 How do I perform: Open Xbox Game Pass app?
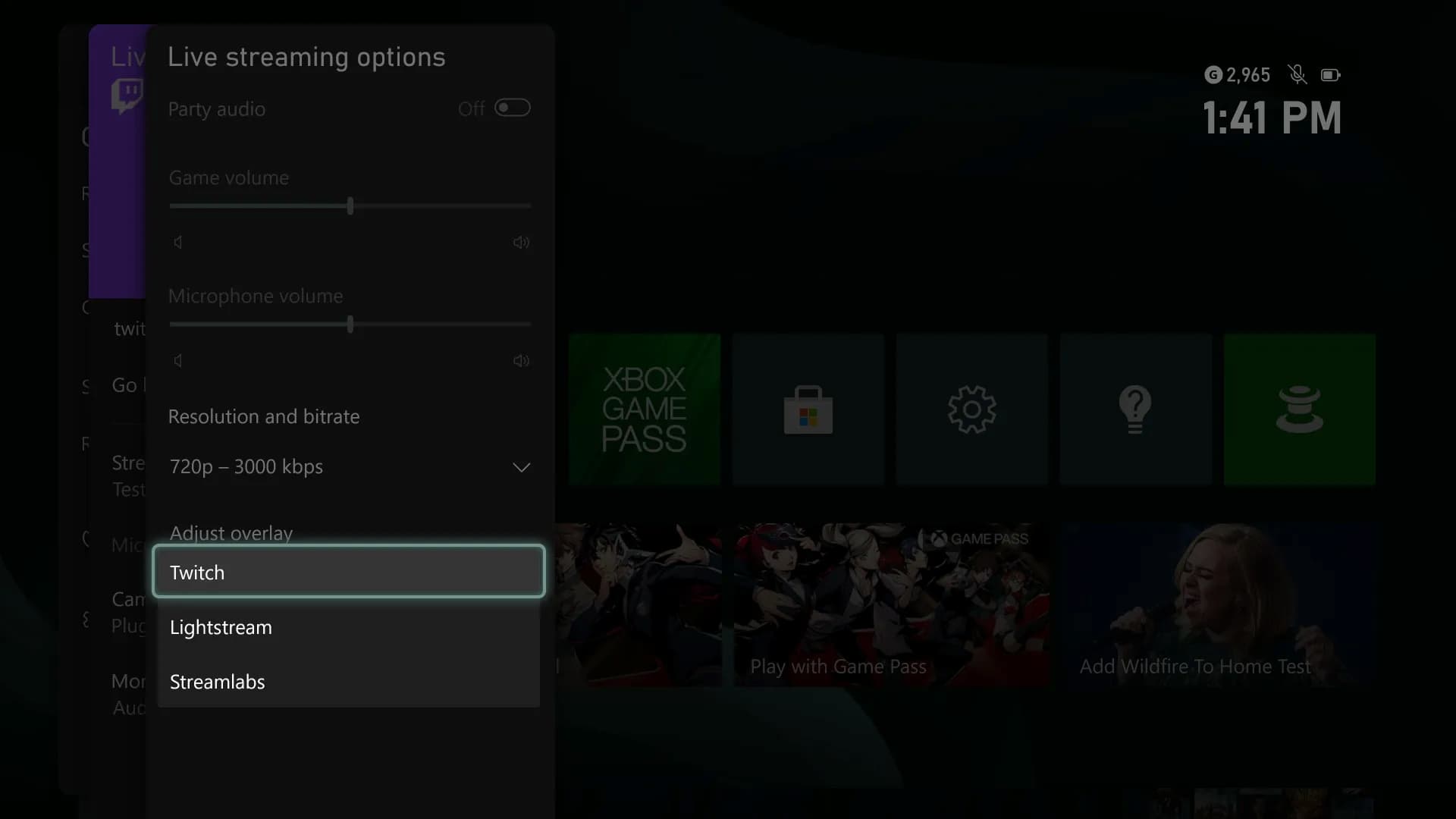(x=644, y=409)
